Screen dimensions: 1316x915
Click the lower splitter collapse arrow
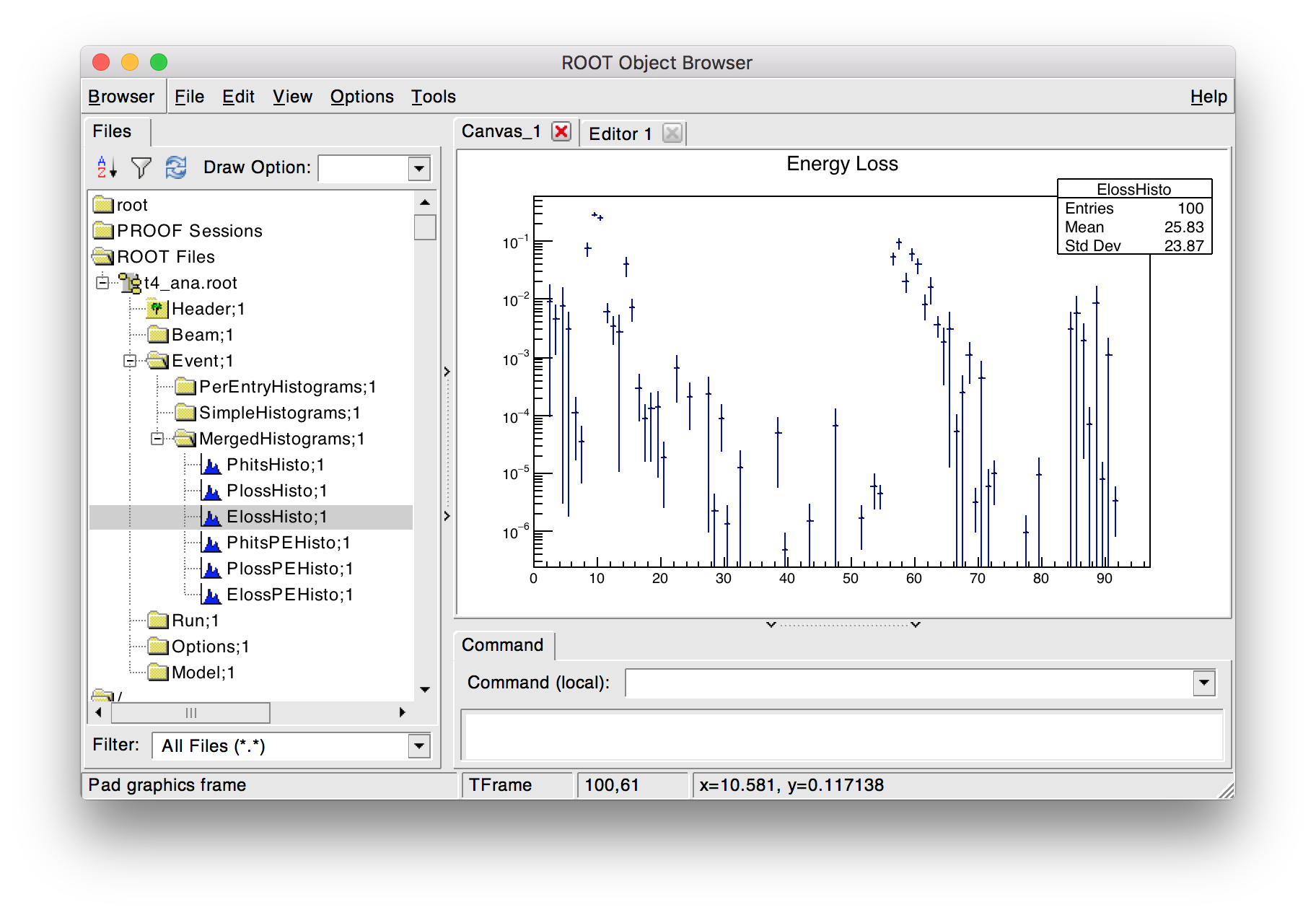point(447,516)
